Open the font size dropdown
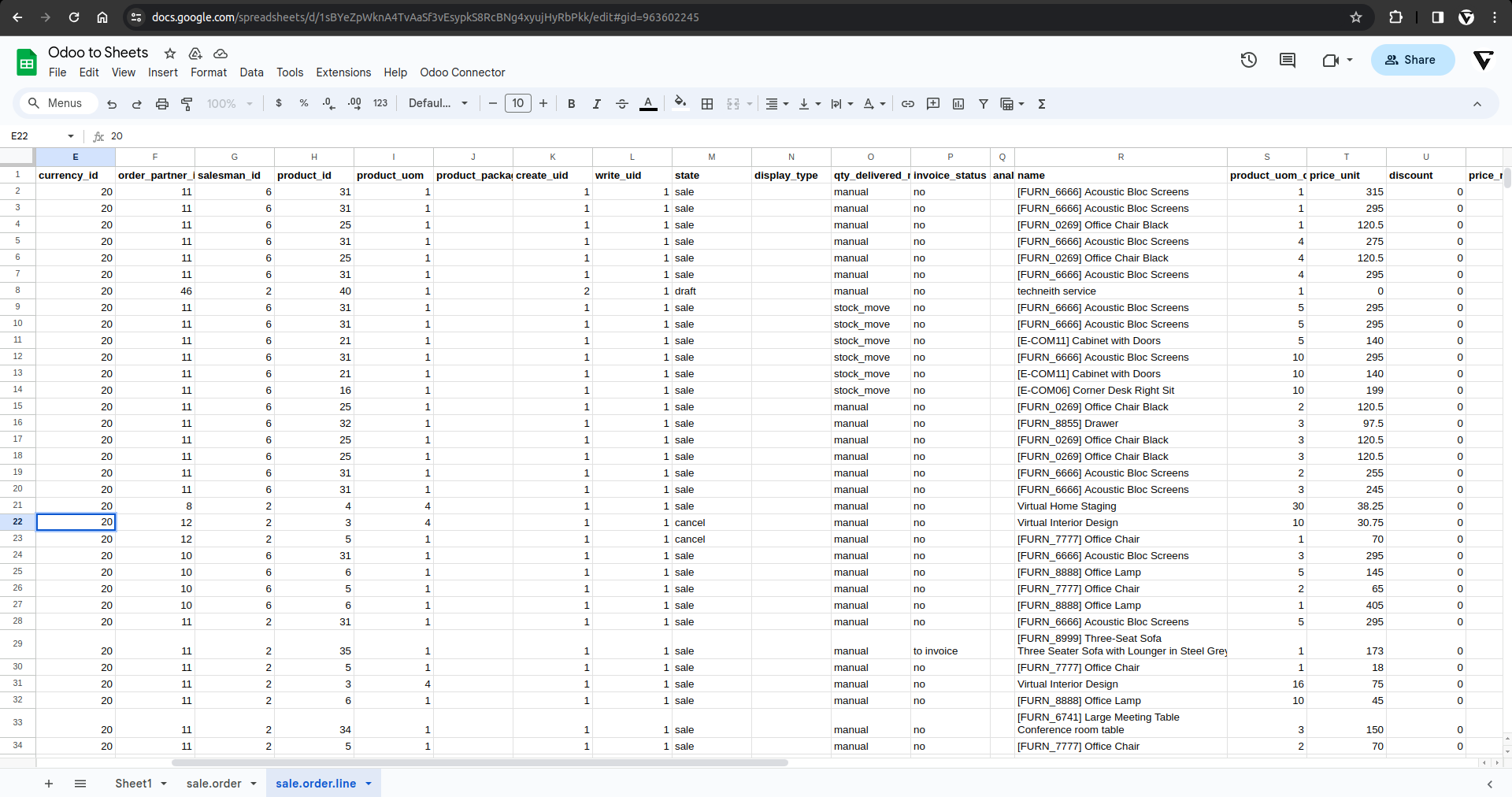1512x797 pixels. point(518,103)
